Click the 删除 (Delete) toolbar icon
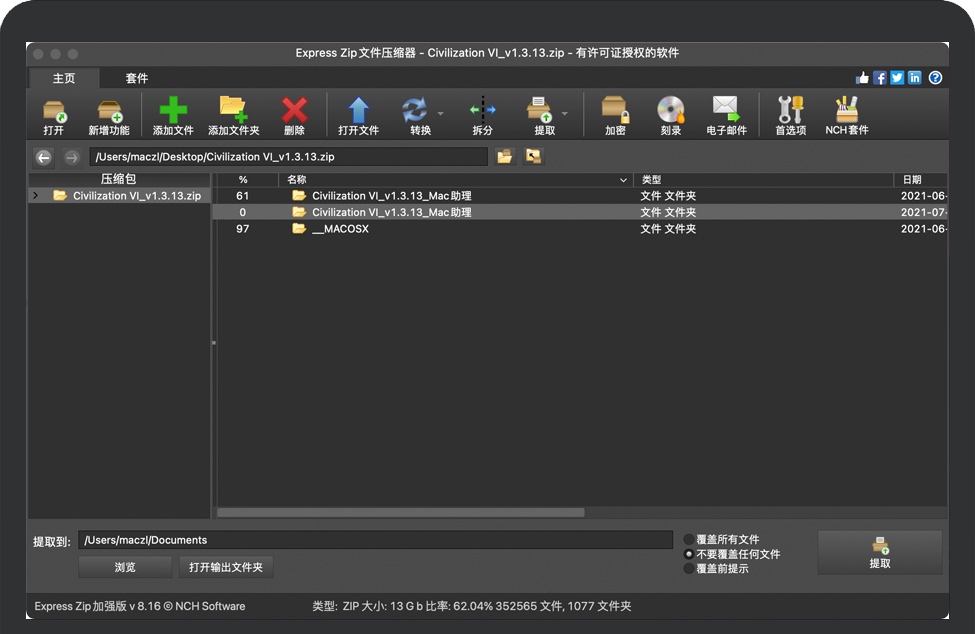 (x=295, y=114)
